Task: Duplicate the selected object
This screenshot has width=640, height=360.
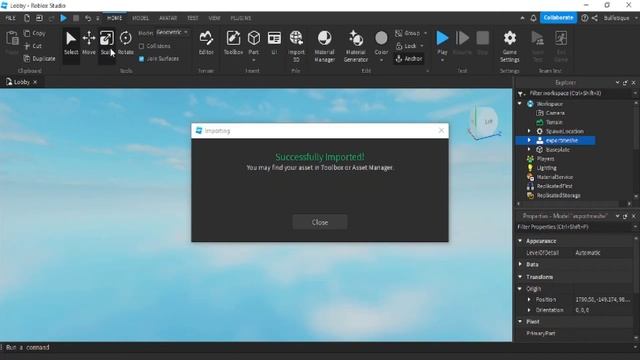Action: (39, 59)
